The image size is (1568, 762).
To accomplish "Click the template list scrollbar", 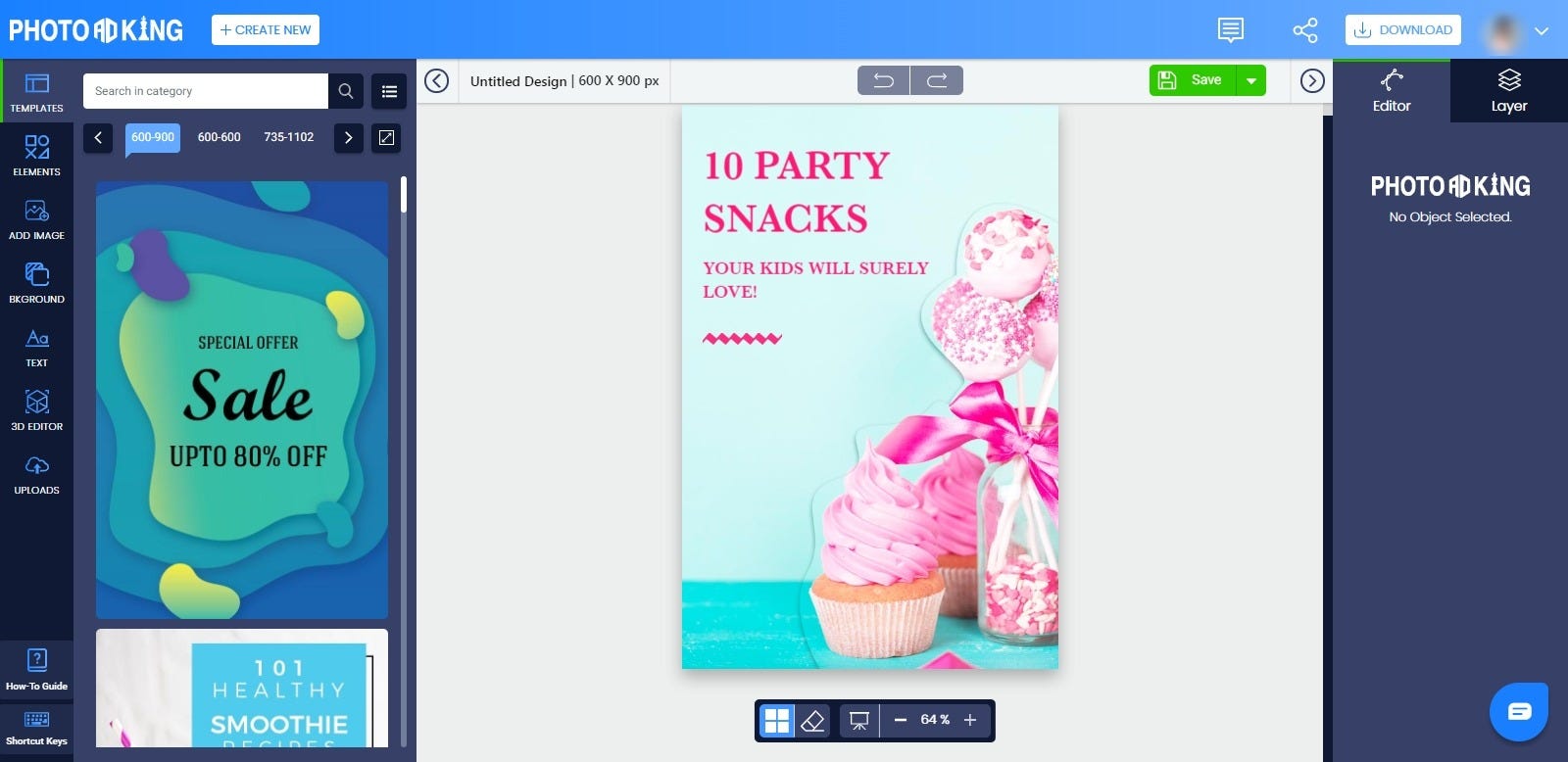I will (x=404, y=194).
